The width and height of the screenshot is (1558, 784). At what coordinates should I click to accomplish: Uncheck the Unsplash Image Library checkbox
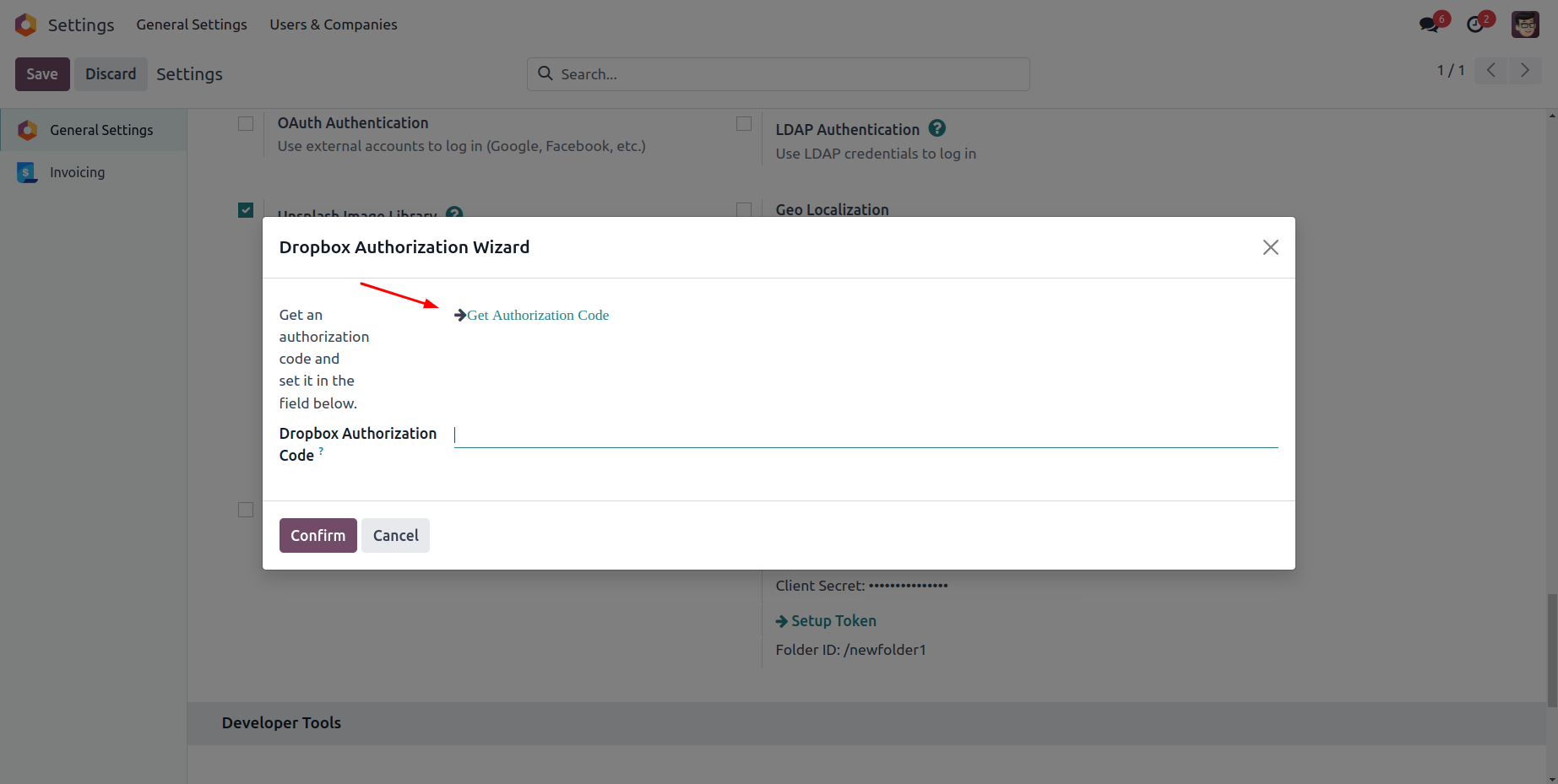246,210
